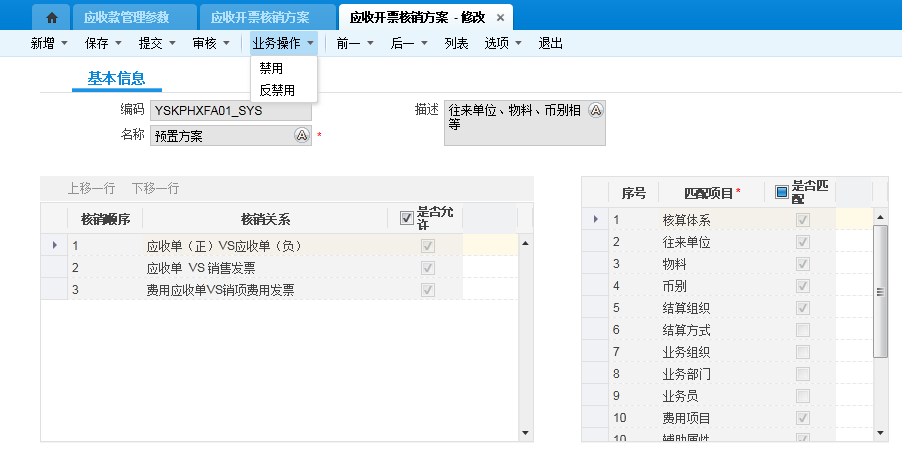Open multilingual editor icon for 名称 field
This screenshot has height=455, width=902.
[301, 136]
